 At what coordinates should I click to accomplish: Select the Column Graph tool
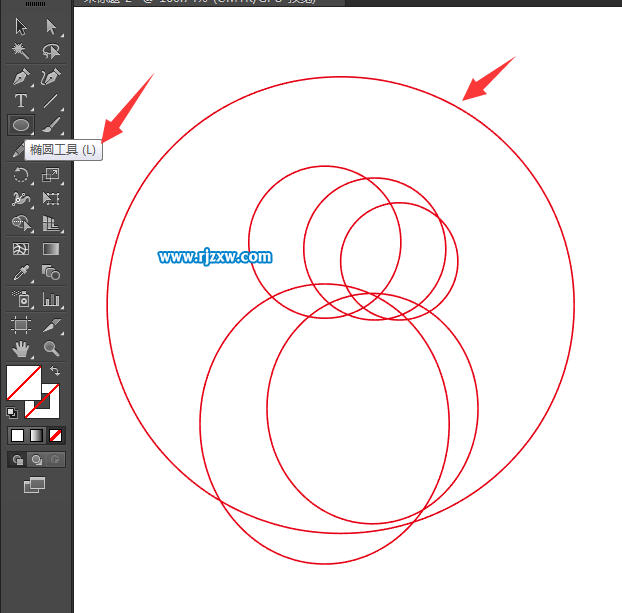click(x=51, y=300)
